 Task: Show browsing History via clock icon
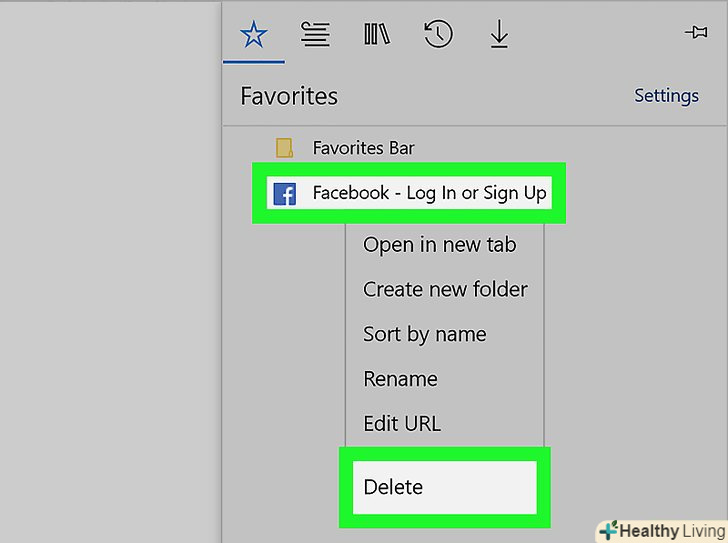(x=438, y=35)
